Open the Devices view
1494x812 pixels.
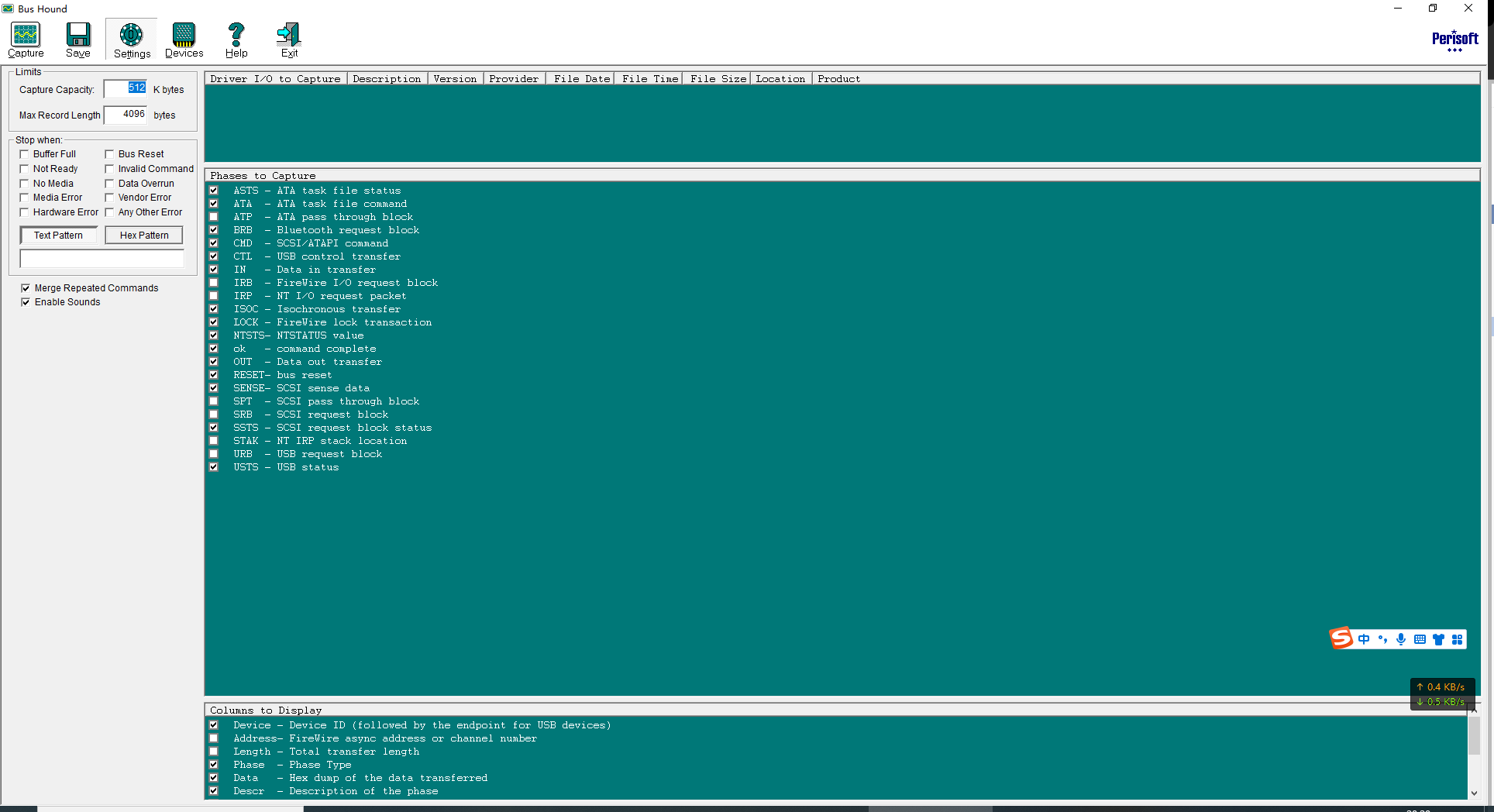[x=184, y=40]
